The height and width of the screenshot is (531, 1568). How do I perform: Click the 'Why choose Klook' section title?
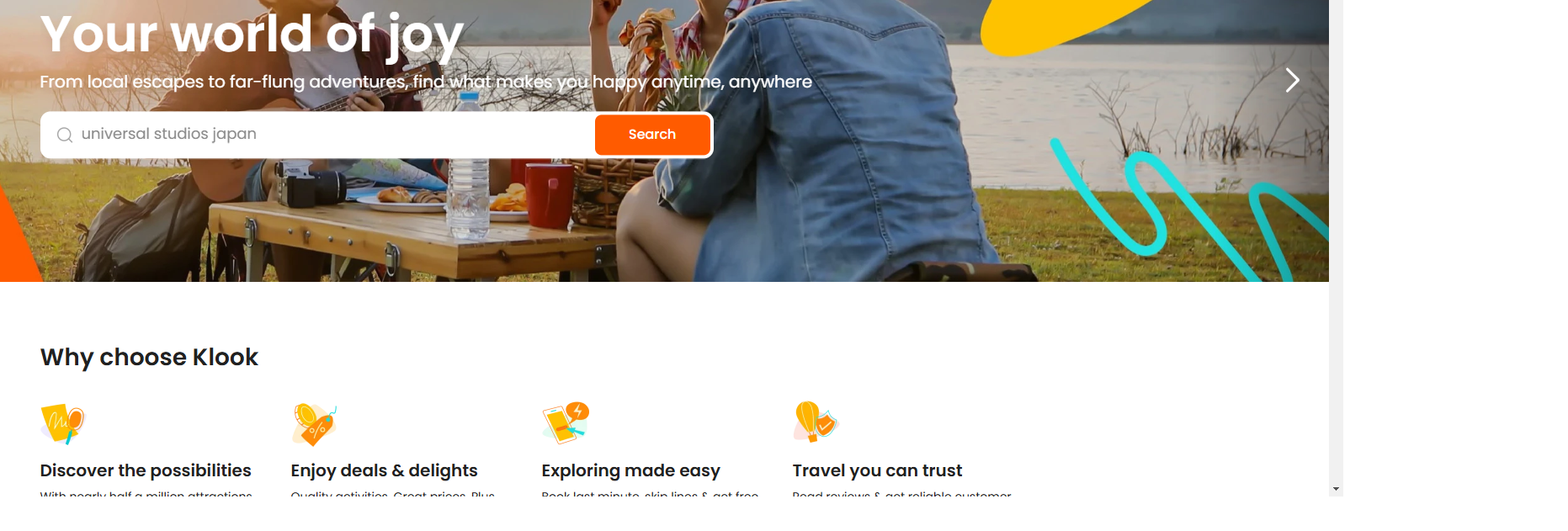click(149, 357)
